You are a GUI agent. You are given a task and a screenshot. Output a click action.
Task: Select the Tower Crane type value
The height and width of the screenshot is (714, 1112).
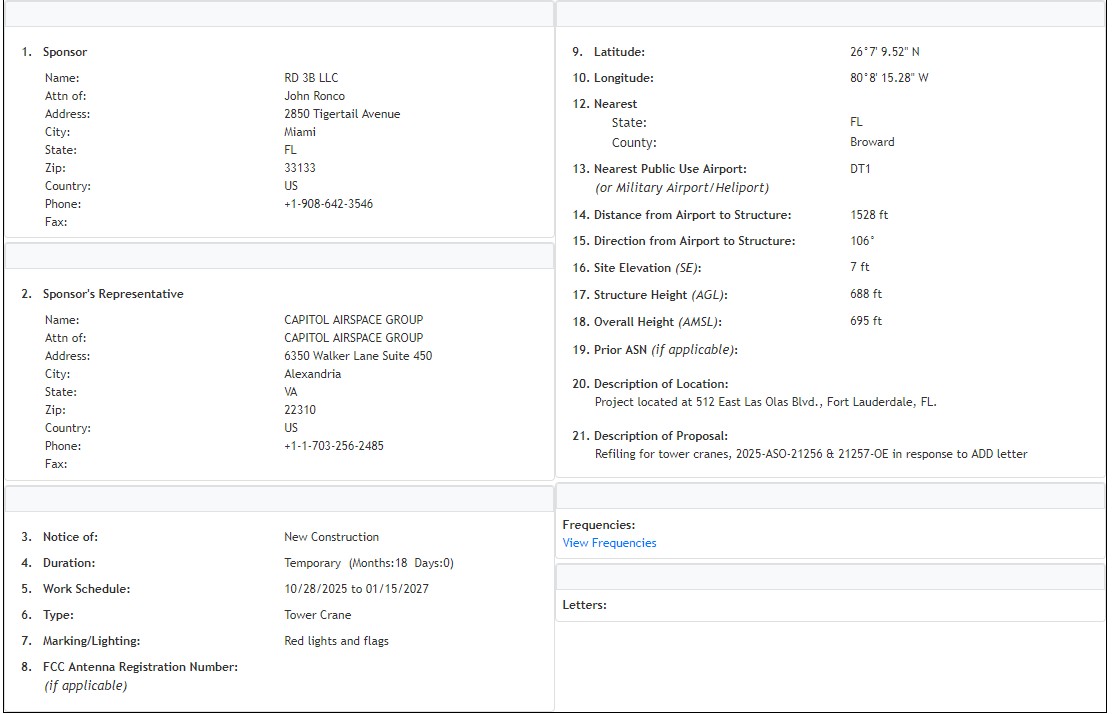317,615
